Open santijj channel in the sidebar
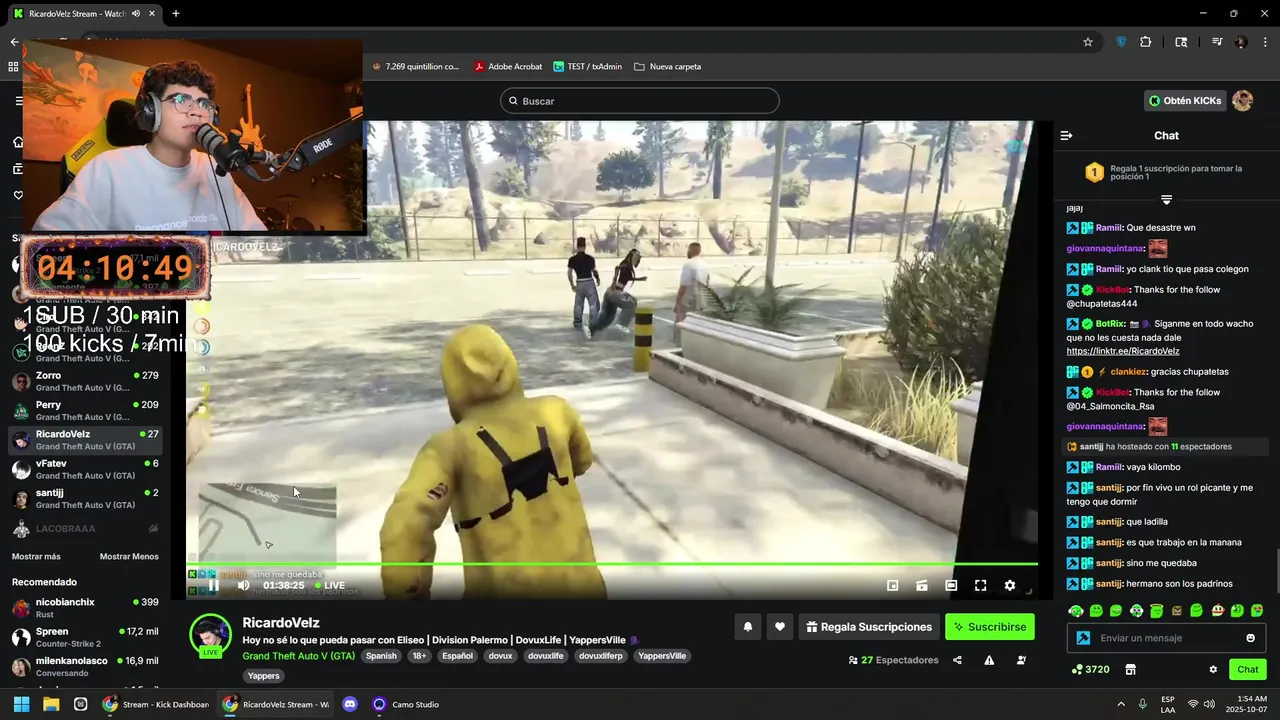 [85, 498]
